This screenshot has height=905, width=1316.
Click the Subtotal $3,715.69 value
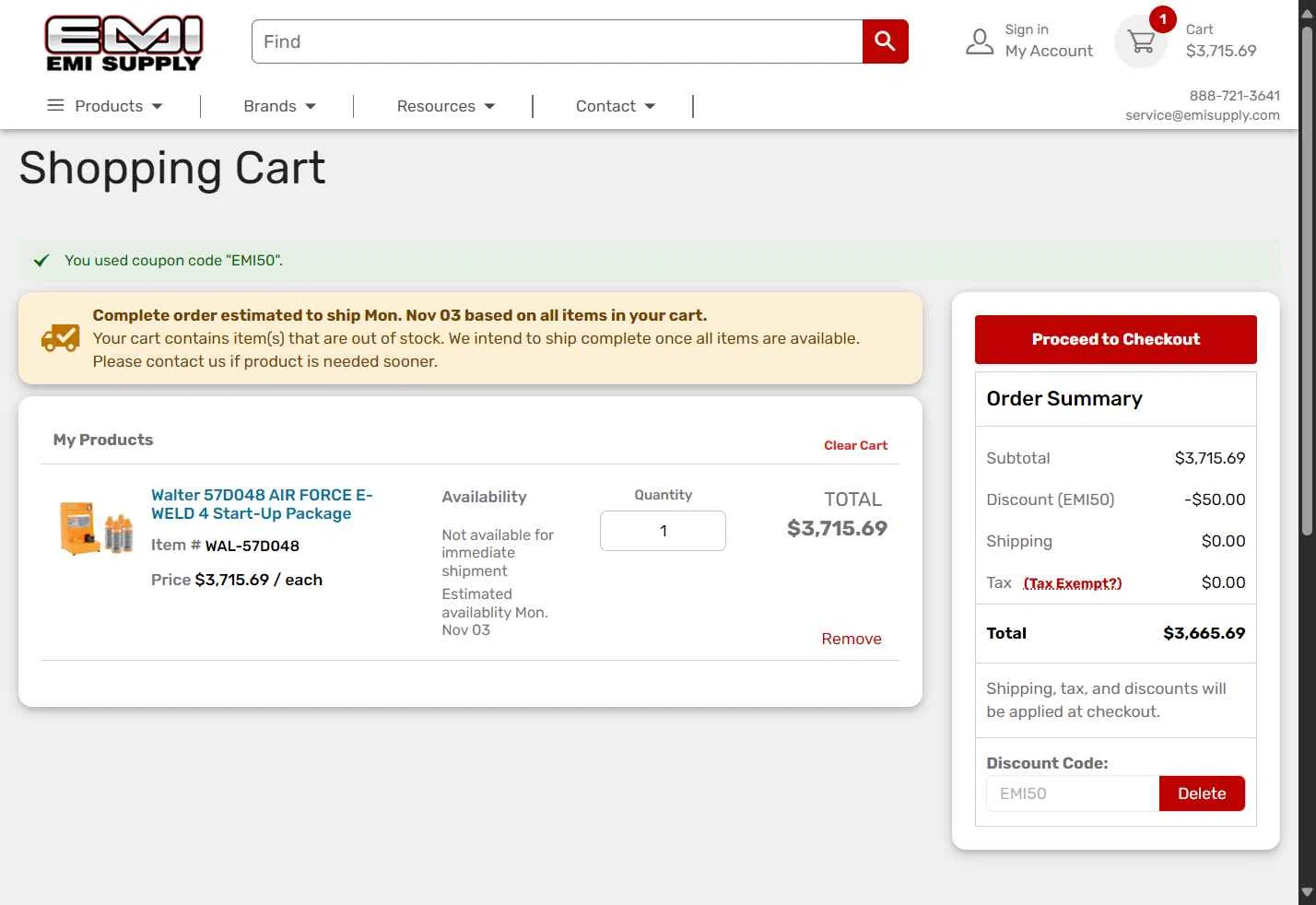click(x=1210, y=458)
